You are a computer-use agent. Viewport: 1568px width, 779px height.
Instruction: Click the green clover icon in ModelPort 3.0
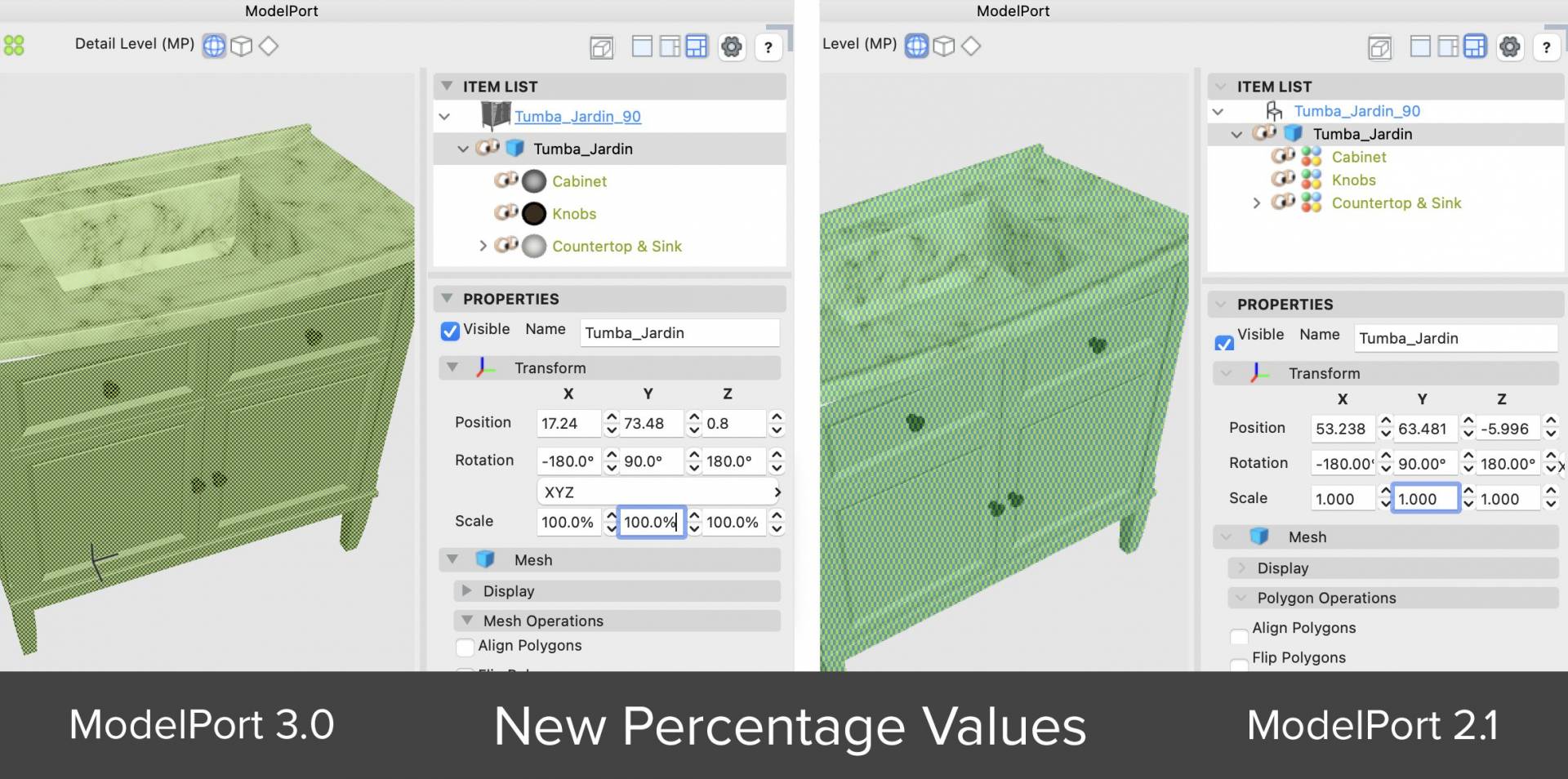[x=14, y=46]
